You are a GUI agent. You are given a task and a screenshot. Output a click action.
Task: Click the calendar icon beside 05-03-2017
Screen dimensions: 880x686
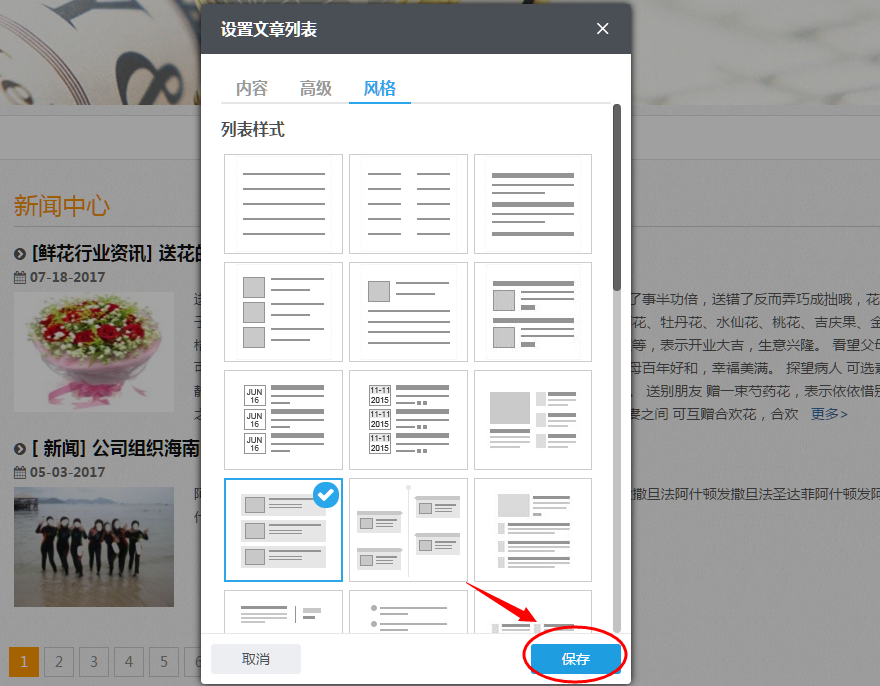(x=19, y=473)
